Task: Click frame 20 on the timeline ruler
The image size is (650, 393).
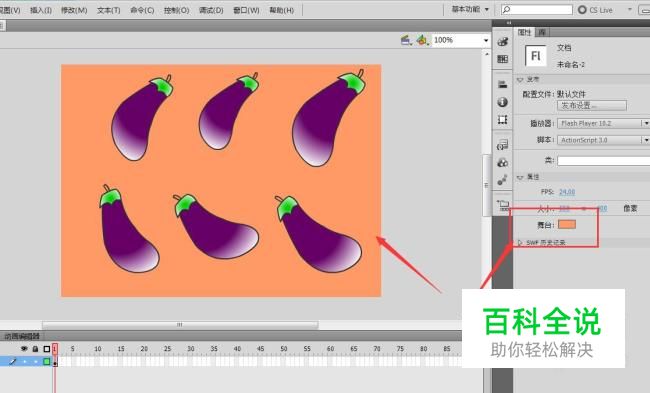Action: click(x=144, y=349)
